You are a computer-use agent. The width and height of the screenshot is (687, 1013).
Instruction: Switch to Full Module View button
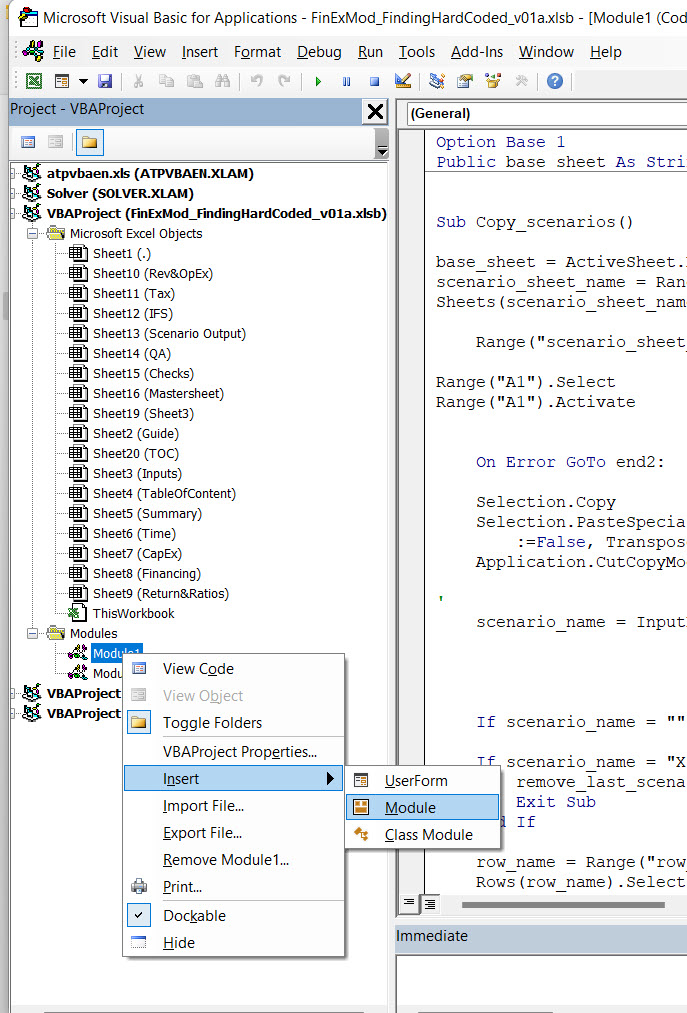point(429,904)
